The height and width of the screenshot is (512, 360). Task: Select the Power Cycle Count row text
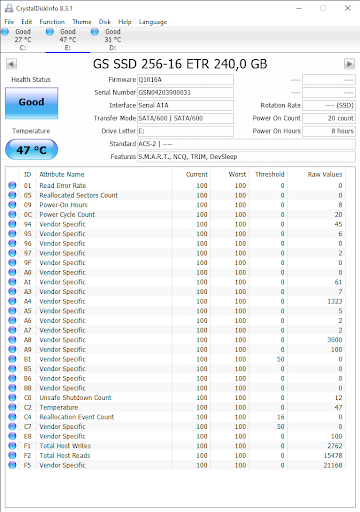tap(67, 214)
